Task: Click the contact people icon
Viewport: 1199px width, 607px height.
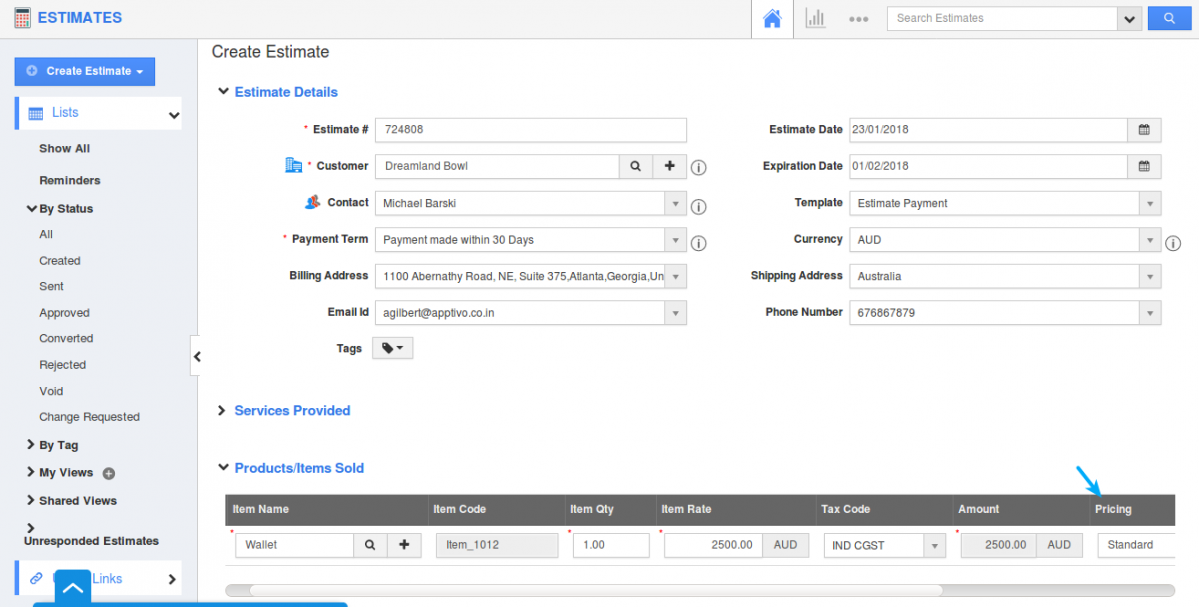Action: click(x=312, y=203)
